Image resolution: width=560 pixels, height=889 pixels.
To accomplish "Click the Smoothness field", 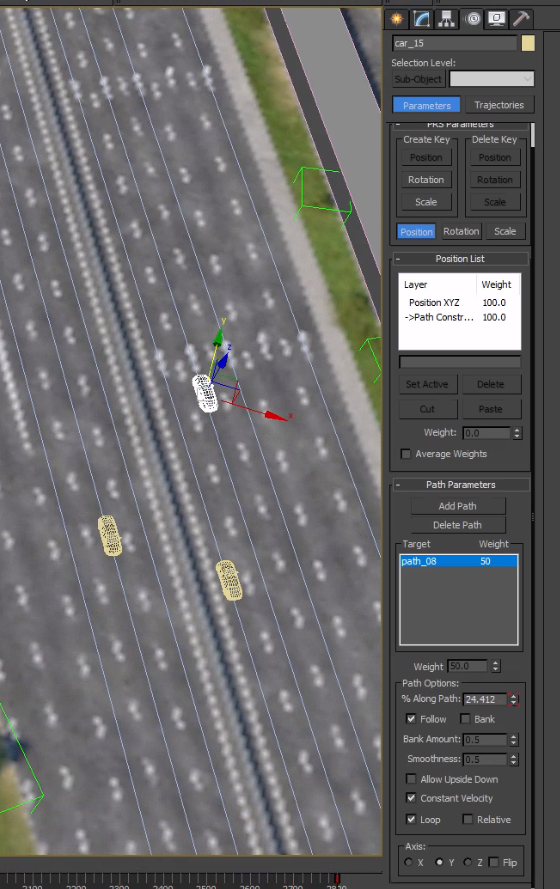I will [485, 759].
